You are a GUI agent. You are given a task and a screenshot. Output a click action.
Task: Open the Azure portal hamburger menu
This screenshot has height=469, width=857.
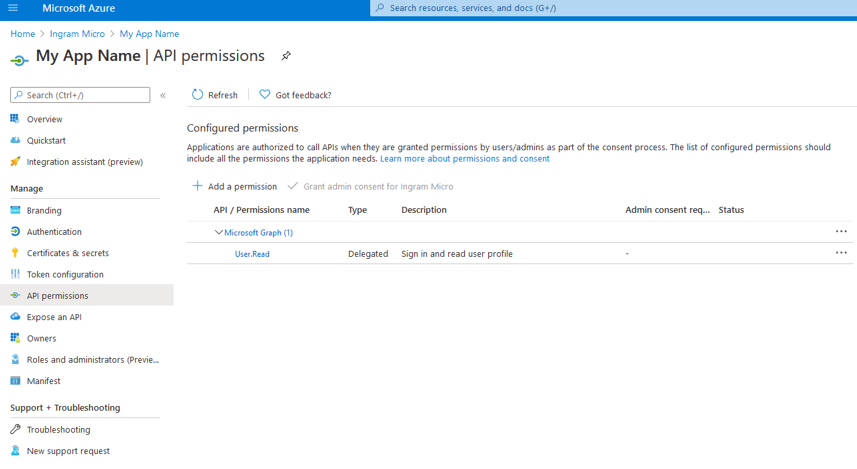pyautogui.click(x=13, y=8)
